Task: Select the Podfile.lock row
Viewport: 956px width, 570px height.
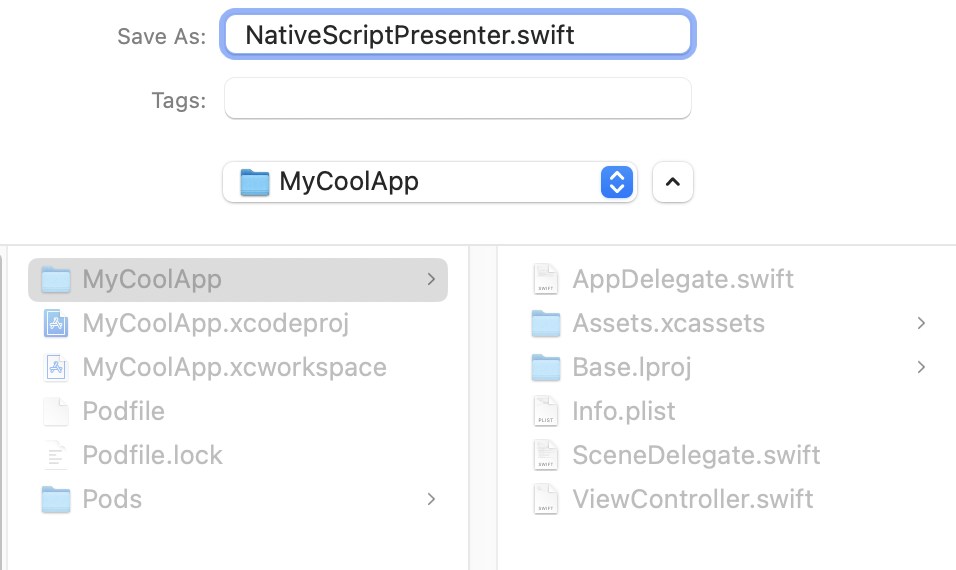Action: (x=238, y=455)
